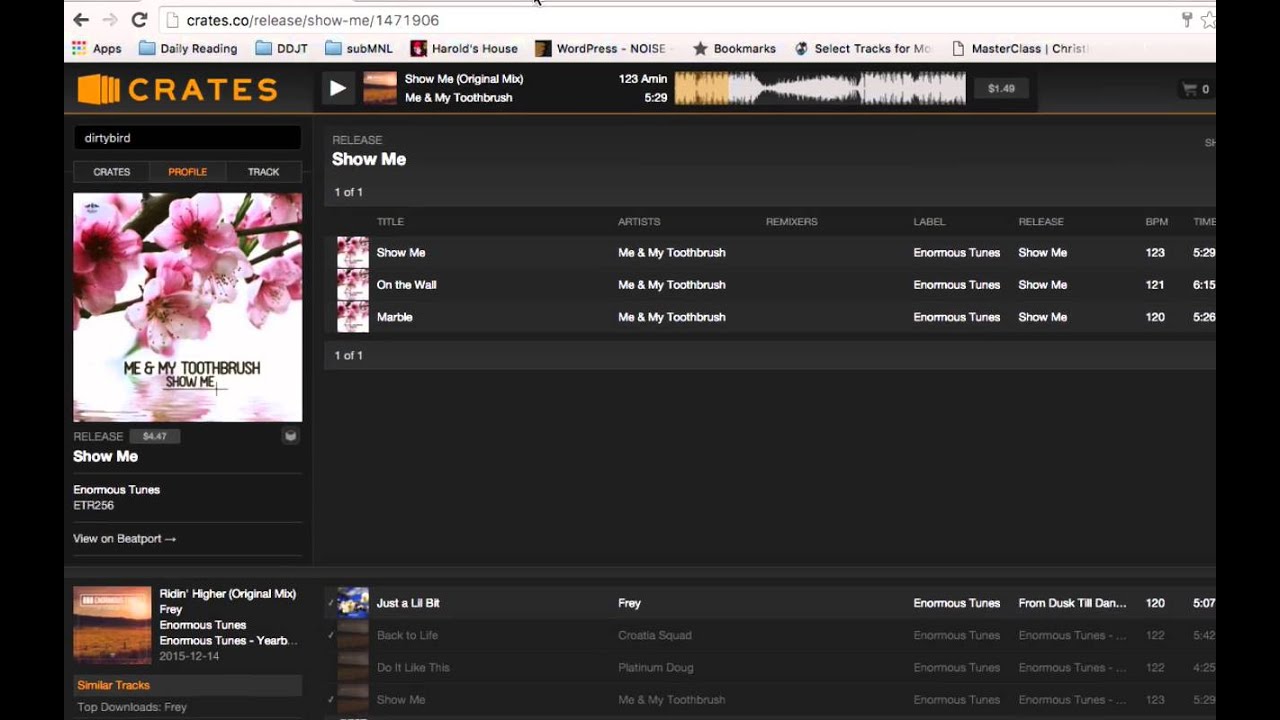Open MasterClass bookmark
Viewport: 1280px width, 720px height.
pyautogui.click(x=1019, y=48)
